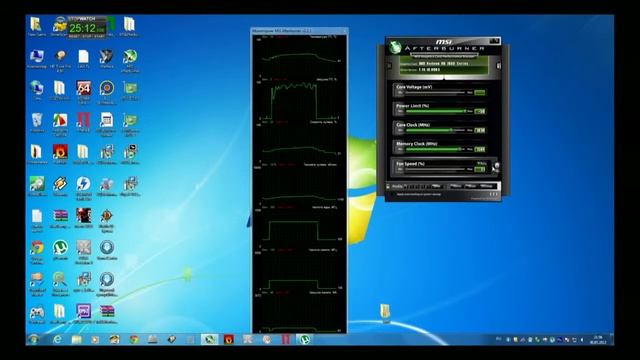This screenshot has height=360, width=640.
Task: Select the Core Voltage value box
Action: 480,93
